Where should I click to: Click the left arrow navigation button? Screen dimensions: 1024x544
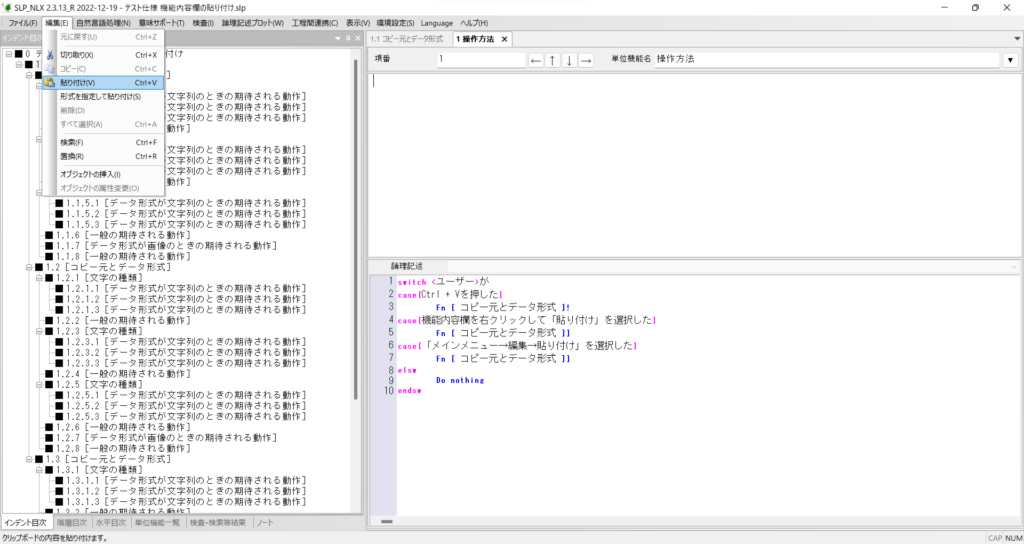[536, 60]
